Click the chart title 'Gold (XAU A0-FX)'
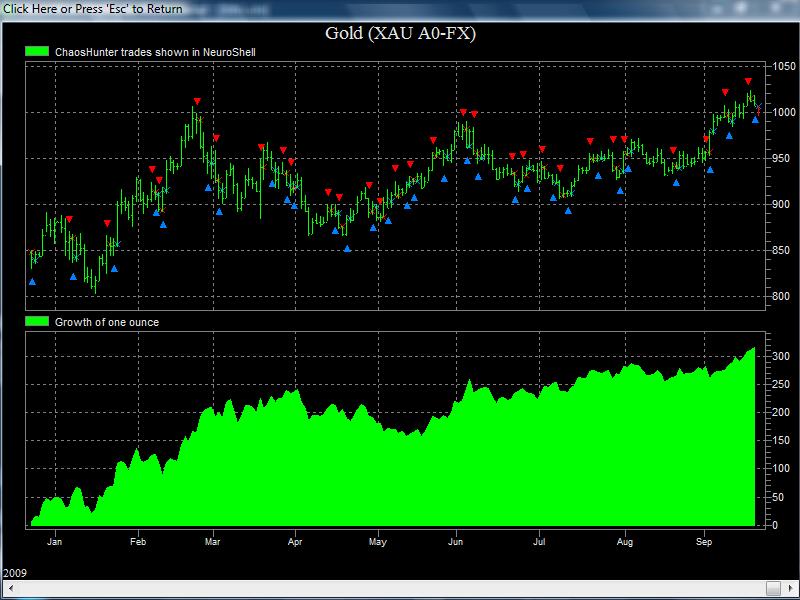800x600 pixels. (x=401, y=34)
